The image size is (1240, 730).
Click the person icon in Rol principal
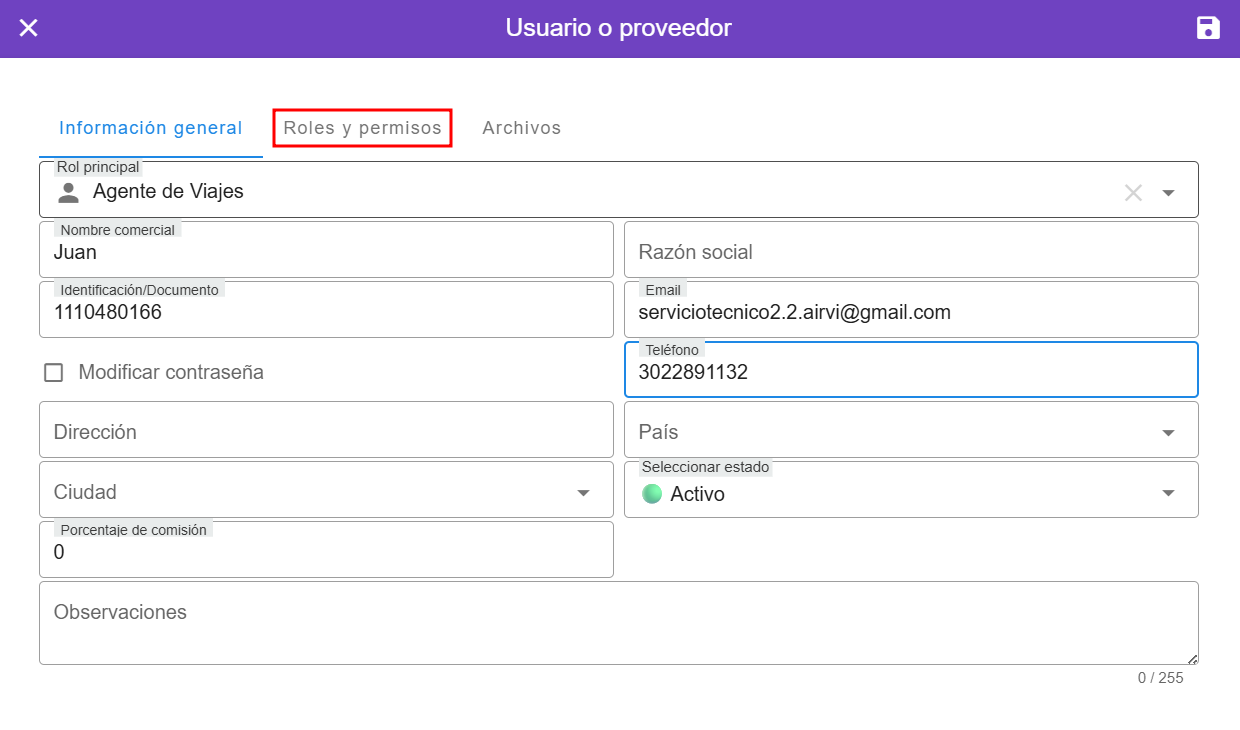68,192
